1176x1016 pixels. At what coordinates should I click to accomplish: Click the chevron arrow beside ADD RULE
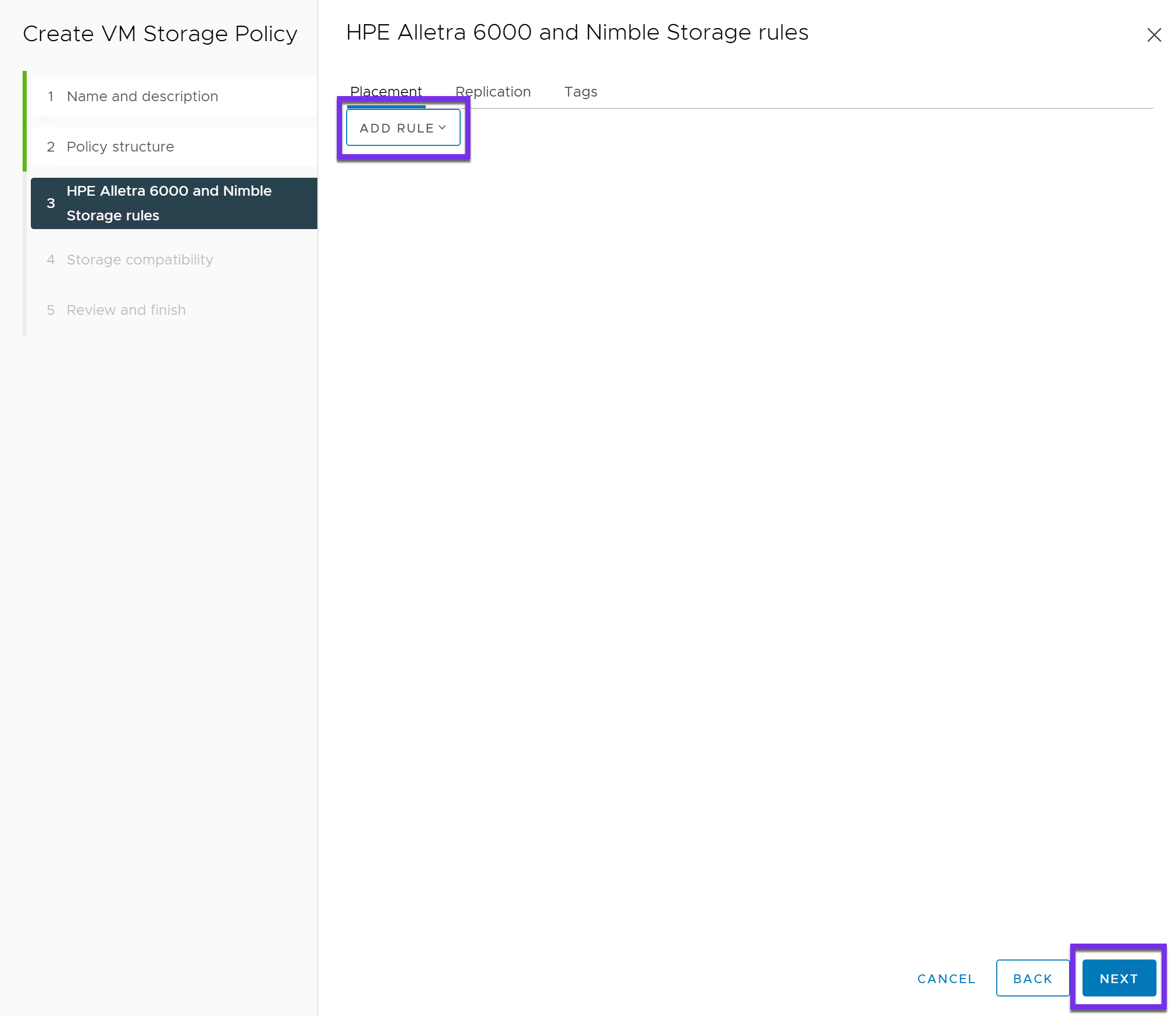coord(442,128)
